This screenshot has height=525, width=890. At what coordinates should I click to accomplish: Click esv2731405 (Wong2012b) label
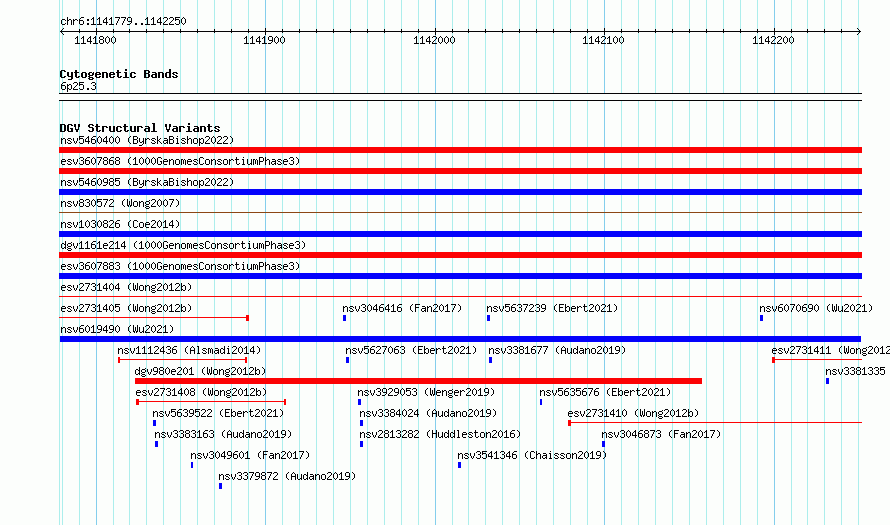[x=126, y=308]
